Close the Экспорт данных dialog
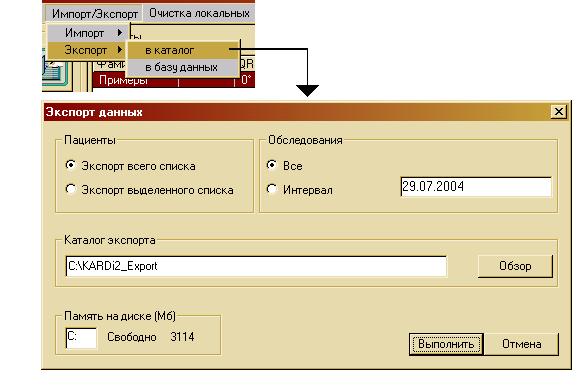579x389 pixels. tap(559, 112)
